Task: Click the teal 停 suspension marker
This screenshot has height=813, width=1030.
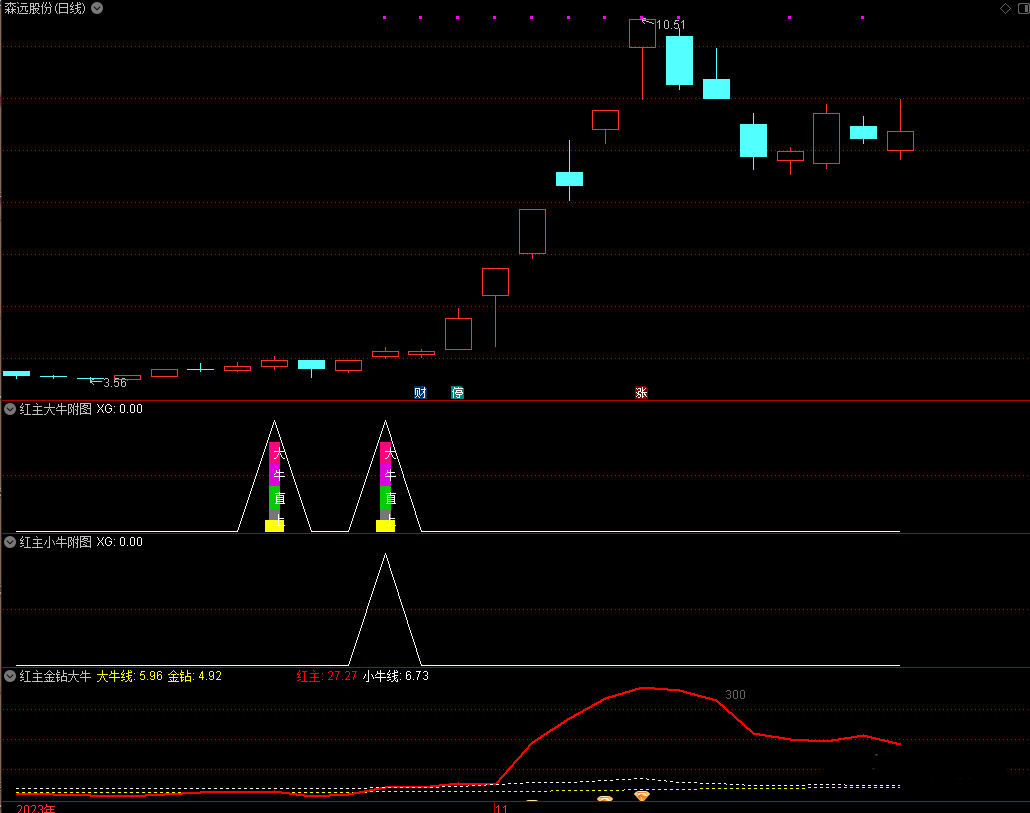Action: (457, 393)
